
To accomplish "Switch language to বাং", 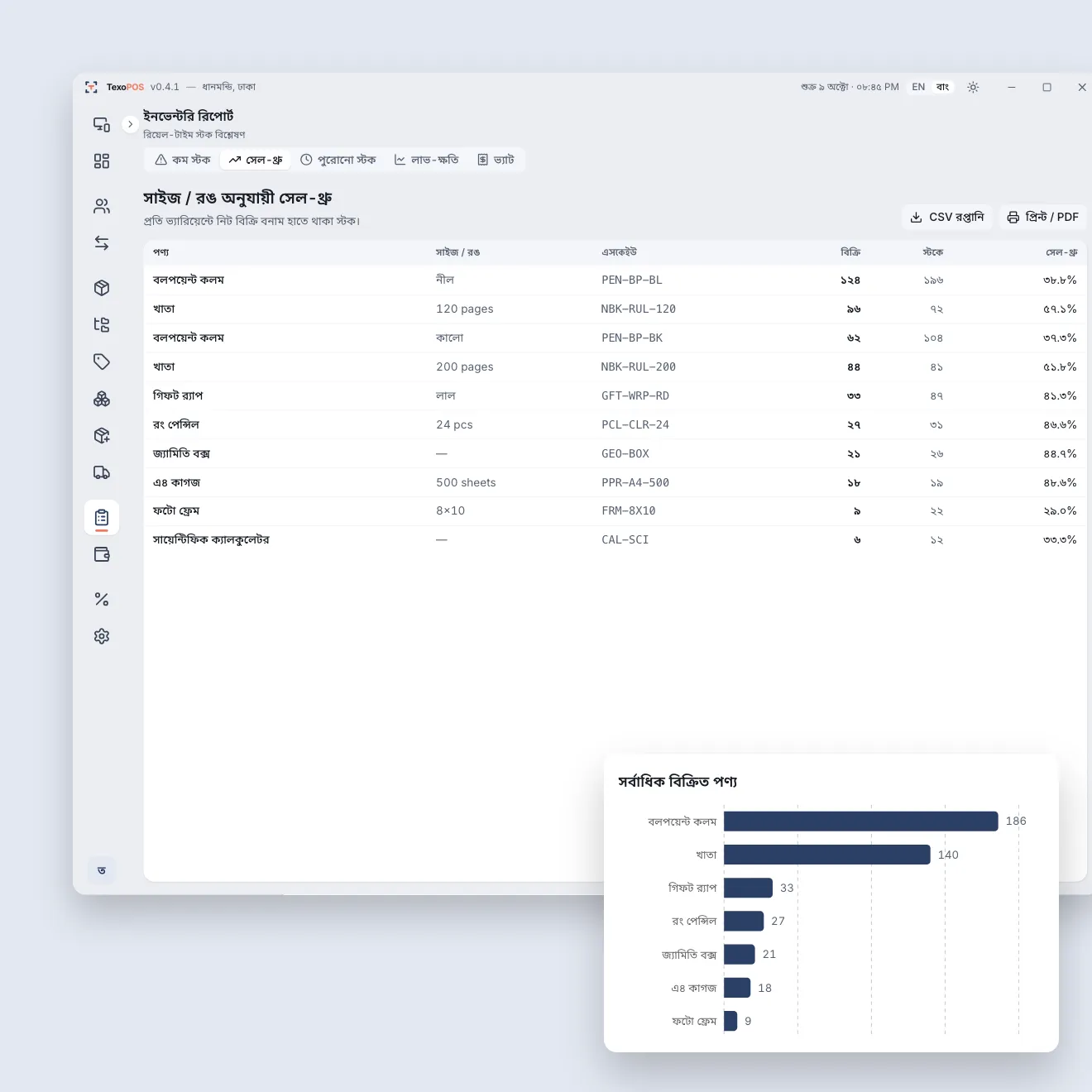I will pyautogui.click(x=942, y=87).
